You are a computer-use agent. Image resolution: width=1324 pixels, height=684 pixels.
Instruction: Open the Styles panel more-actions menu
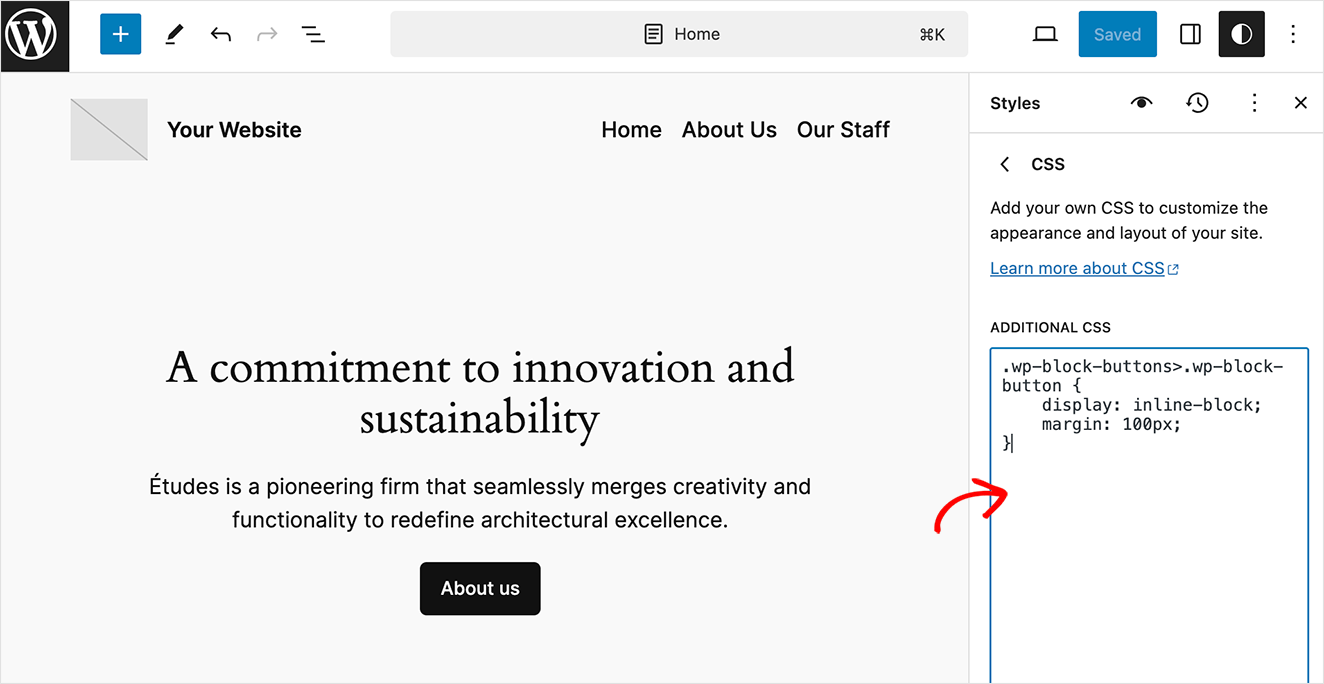coord(1254,102)
